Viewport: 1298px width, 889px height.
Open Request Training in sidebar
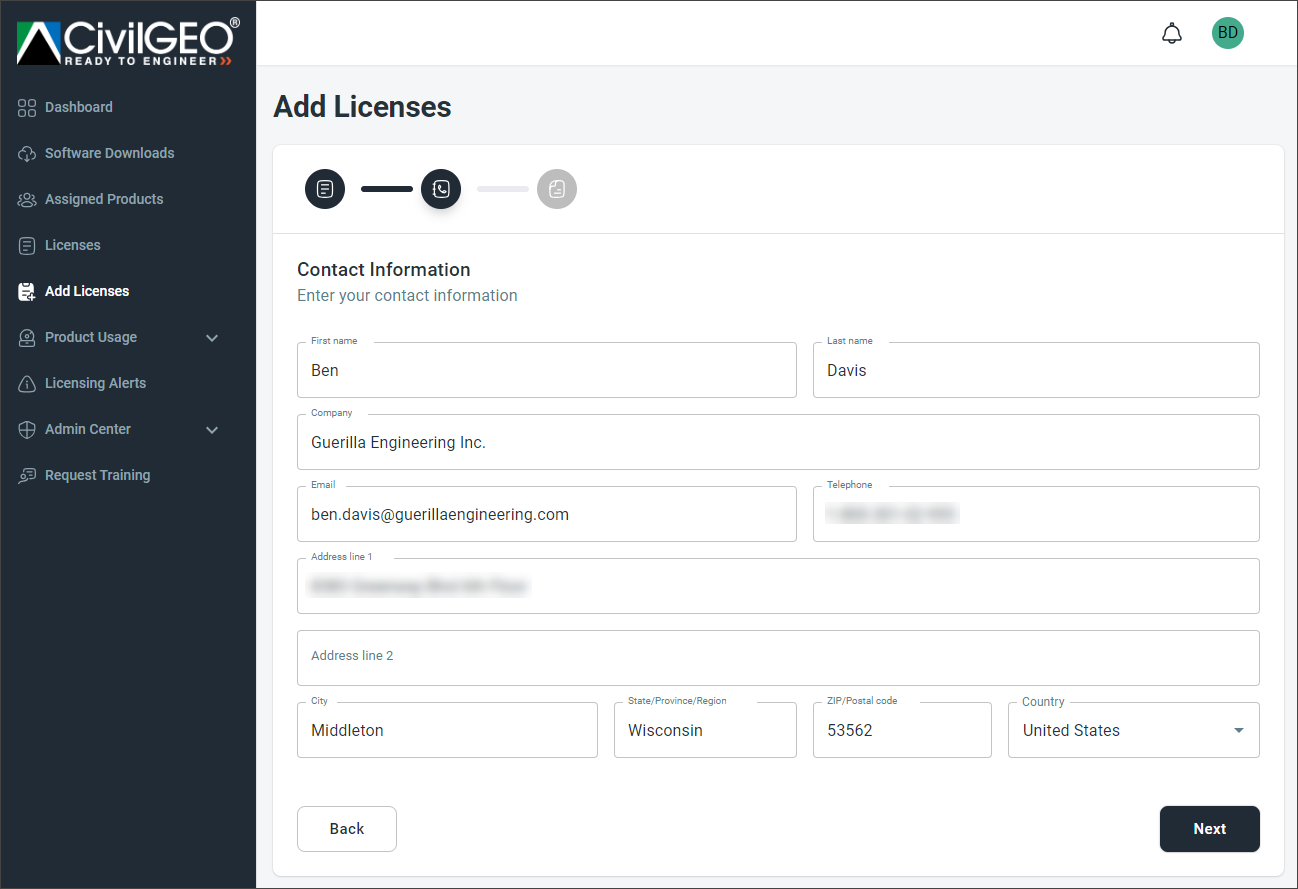[97, 476]
